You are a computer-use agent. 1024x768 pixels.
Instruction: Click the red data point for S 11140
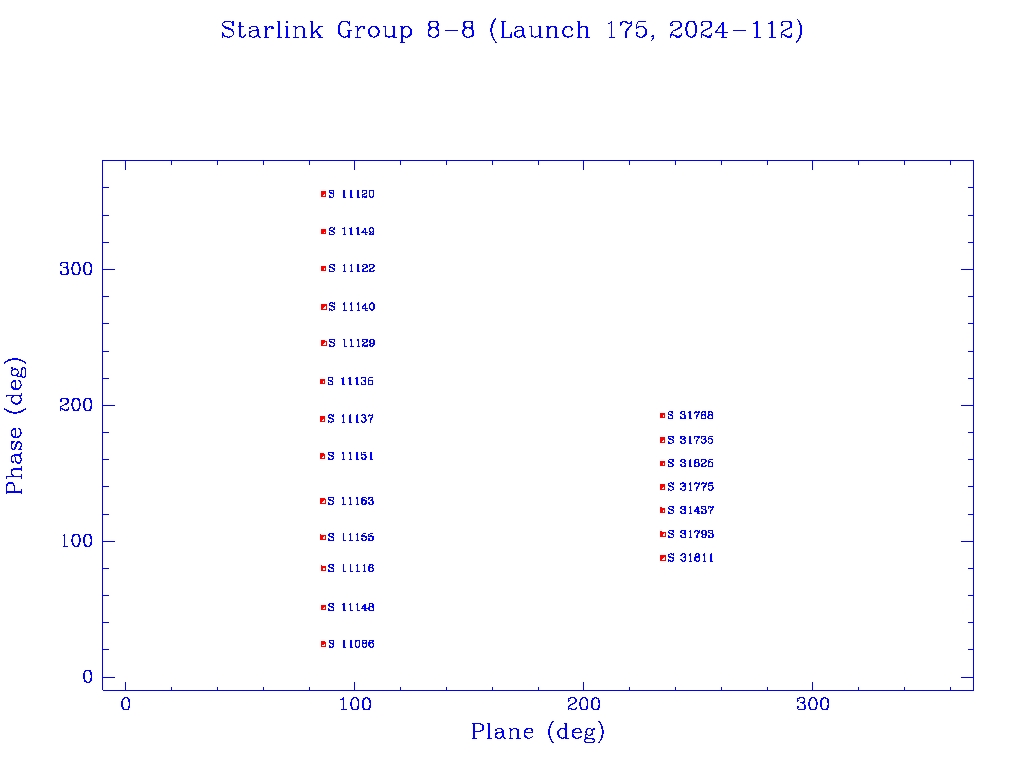click(x=323, y=307)
